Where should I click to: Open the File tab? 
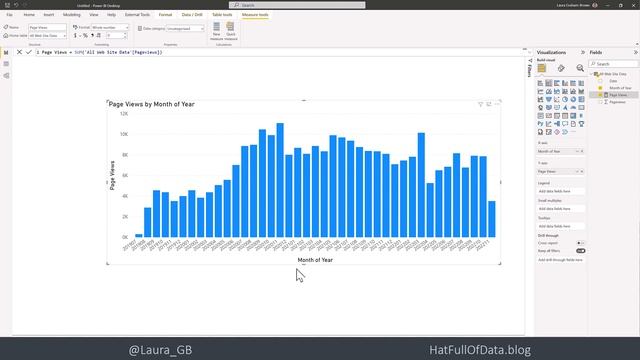(9, 15)
